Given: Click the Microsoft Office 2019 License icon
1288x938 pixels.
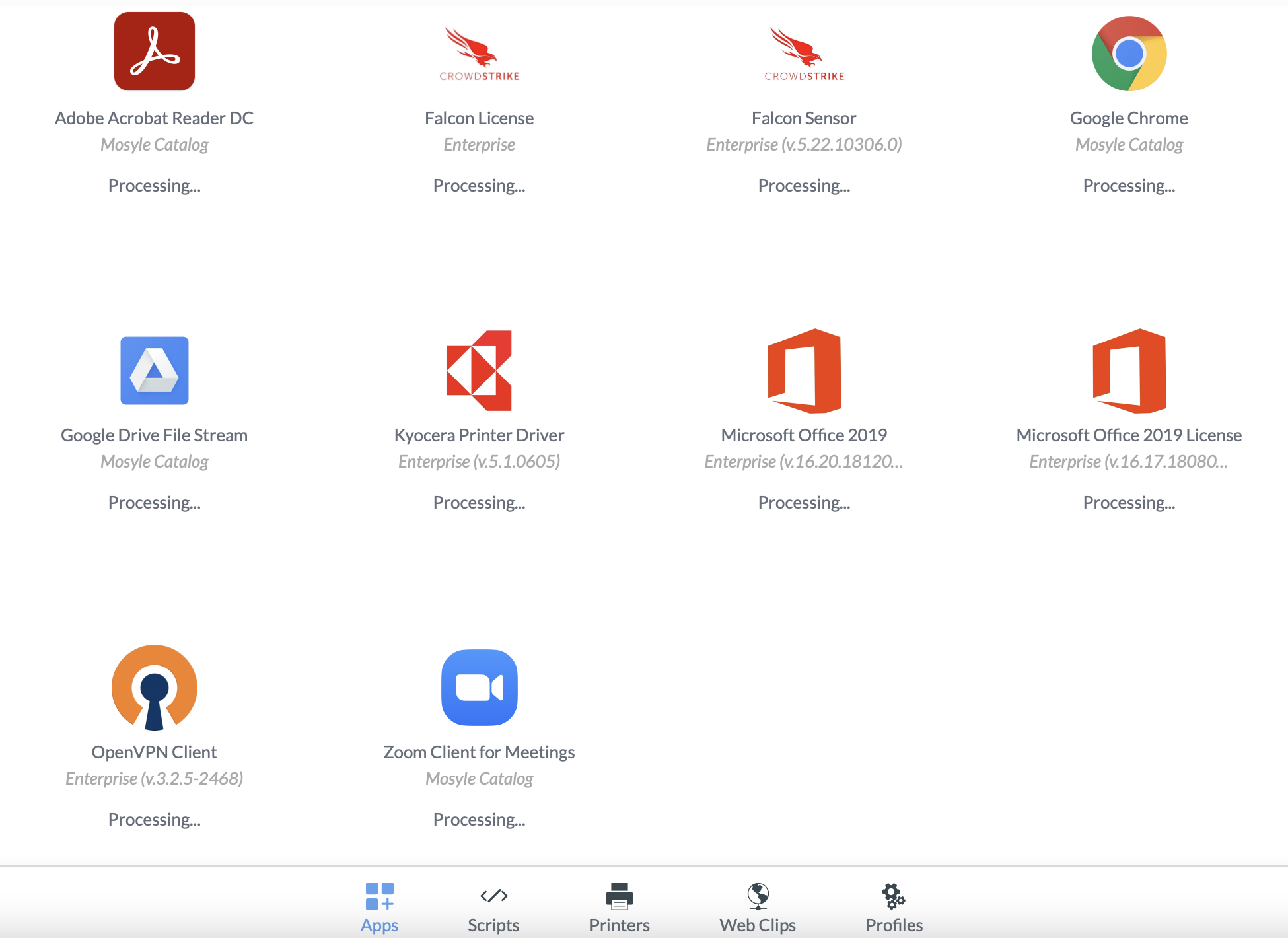Looking at the screenshot, I should (1129, 371).
